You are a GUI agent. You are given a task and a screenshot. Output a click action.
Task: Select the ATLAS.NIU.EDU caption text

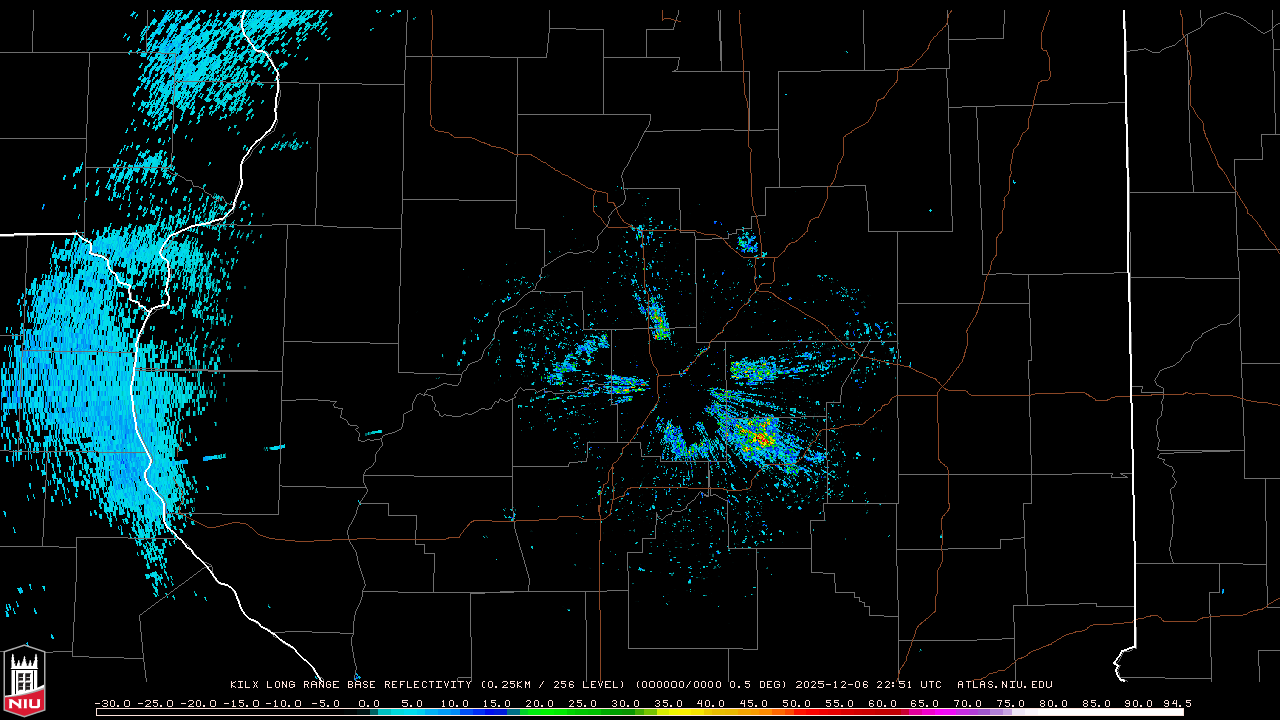1005,685
